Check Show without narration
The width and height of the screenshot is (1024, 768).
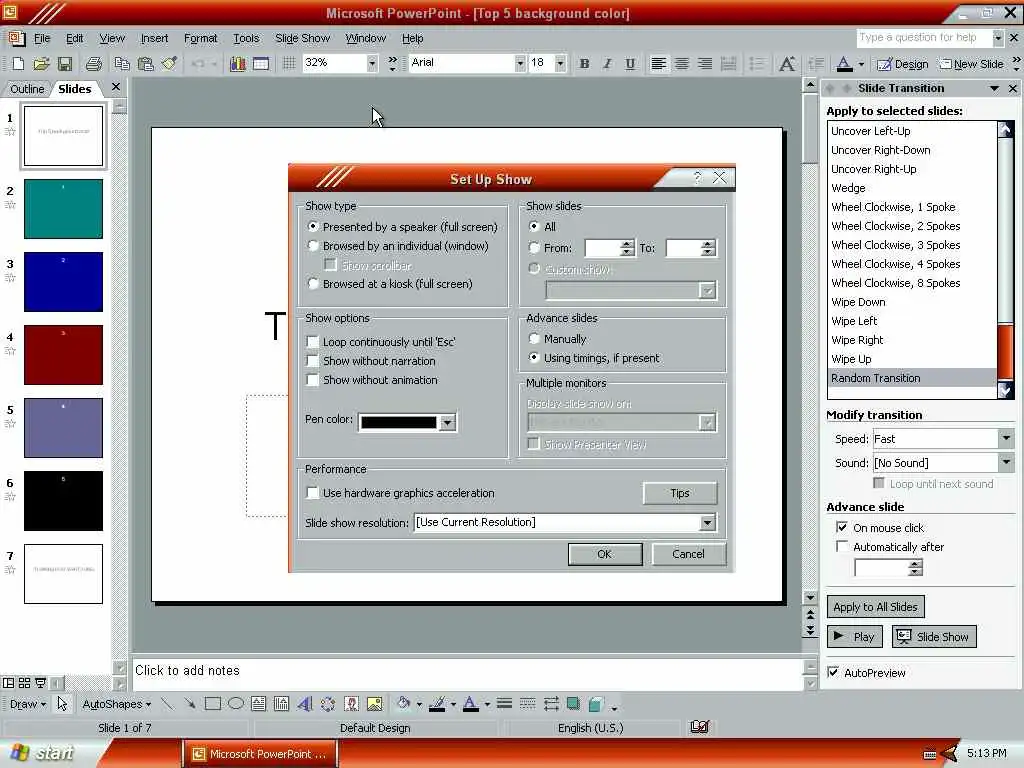313,360
